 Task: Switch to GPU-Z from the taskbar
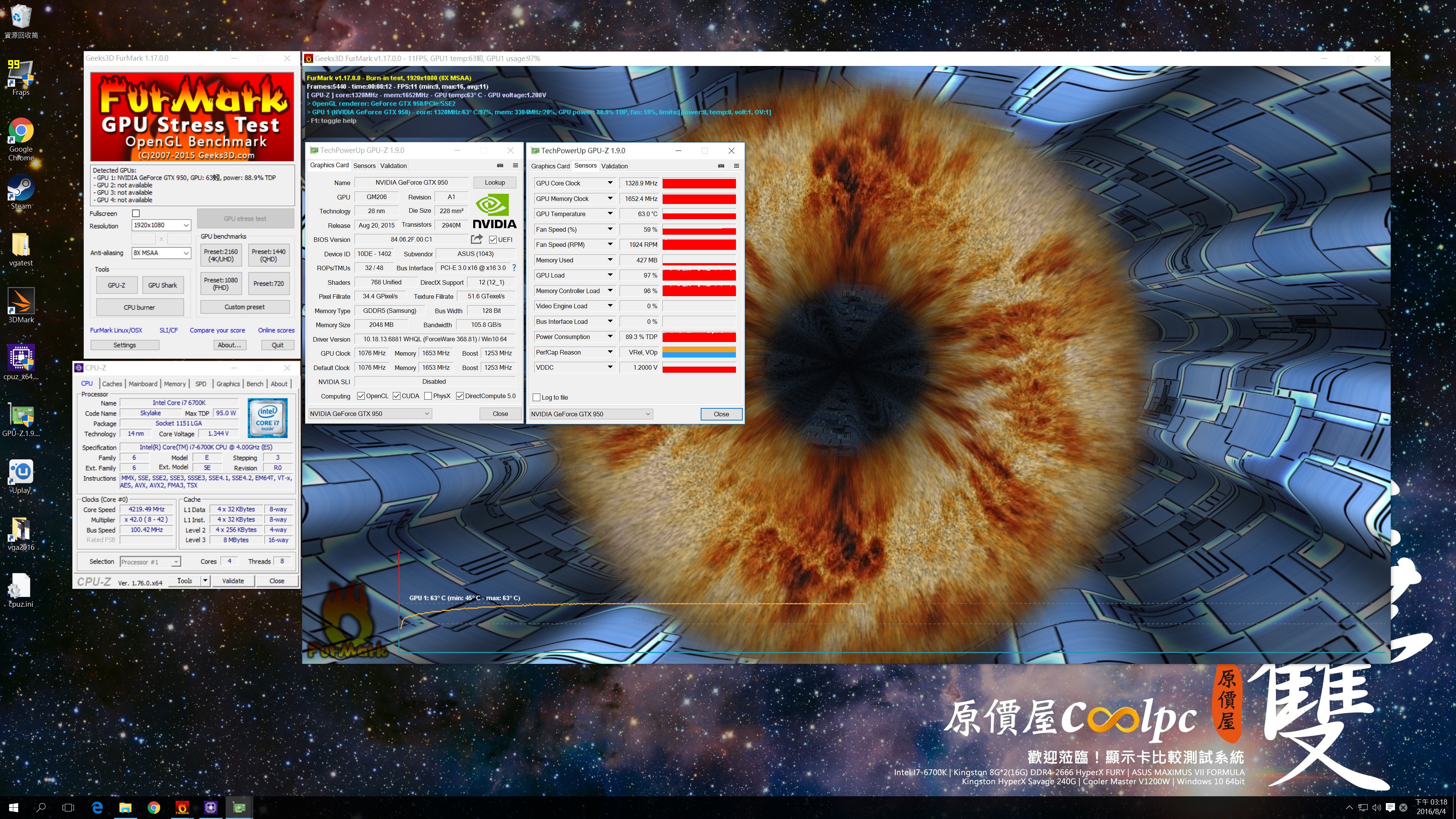pos(239,808)
